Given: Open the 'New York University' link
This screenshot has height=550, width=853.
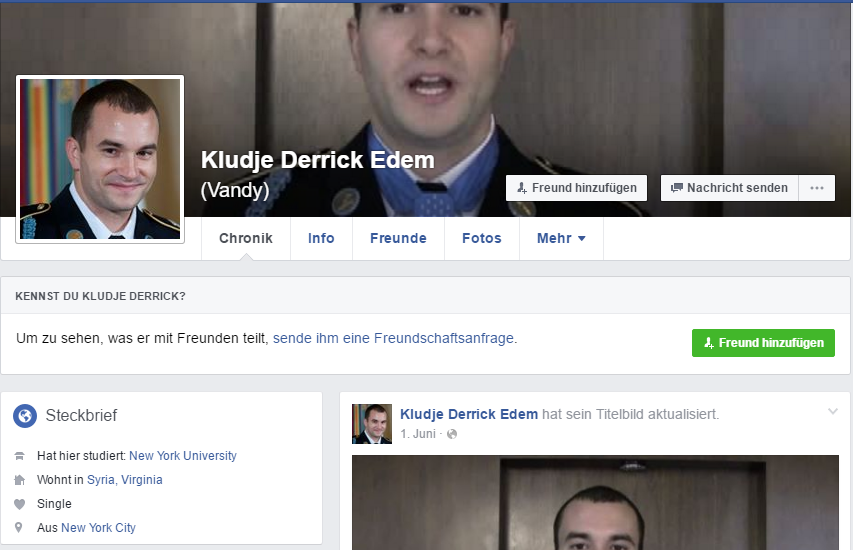Looking at the screenshot, I should pos(183,456).
